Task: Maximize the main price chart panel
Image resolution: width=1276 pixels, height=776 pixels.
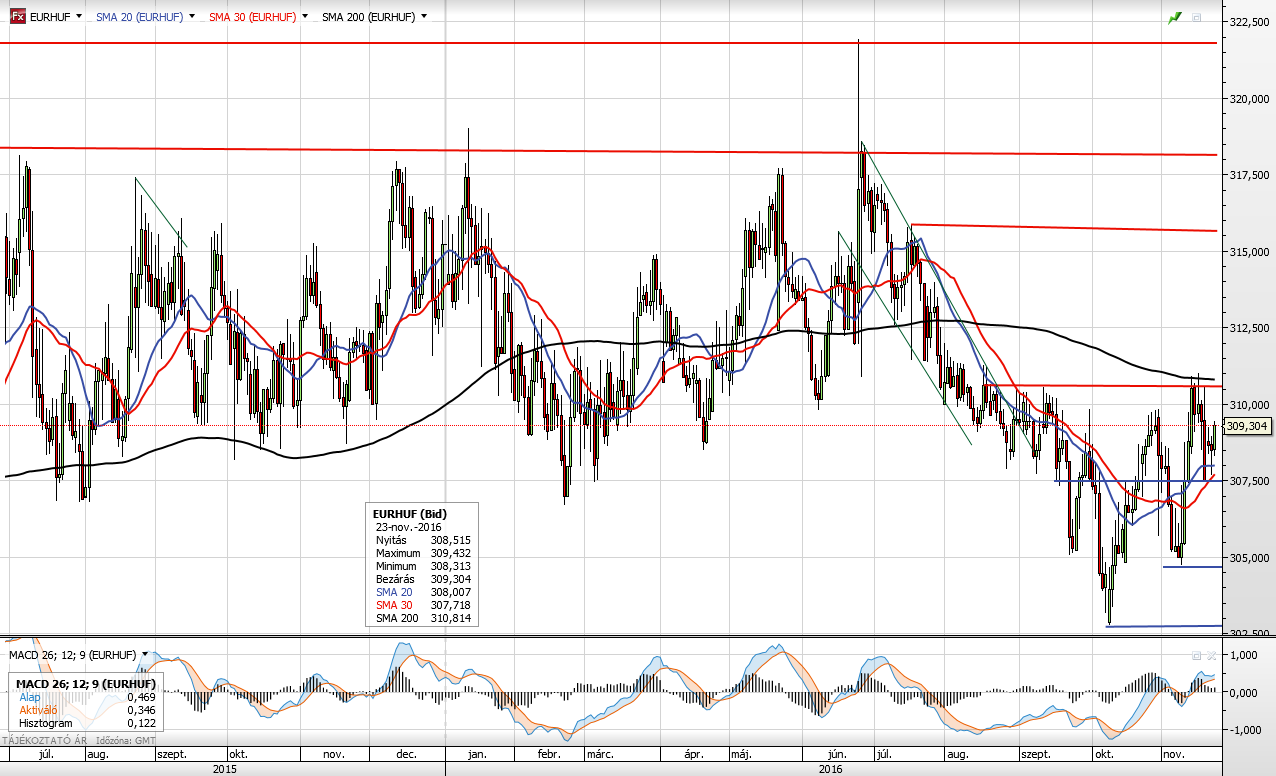Action: 1197,18
